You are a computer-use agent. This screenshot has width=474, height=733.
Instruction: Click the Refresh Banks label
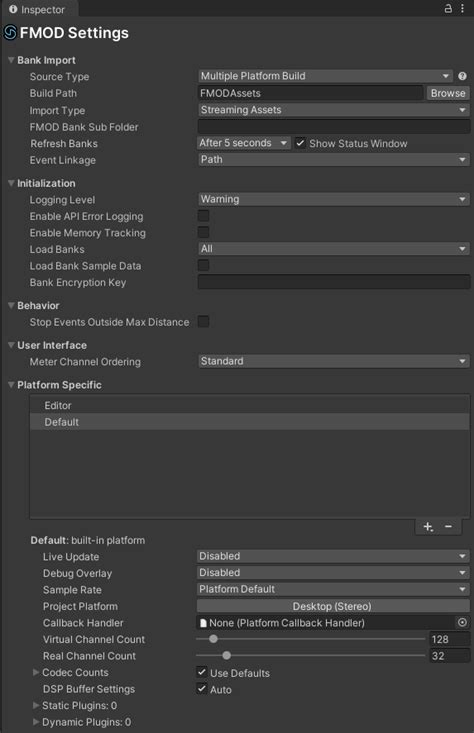tap(64, 144)
